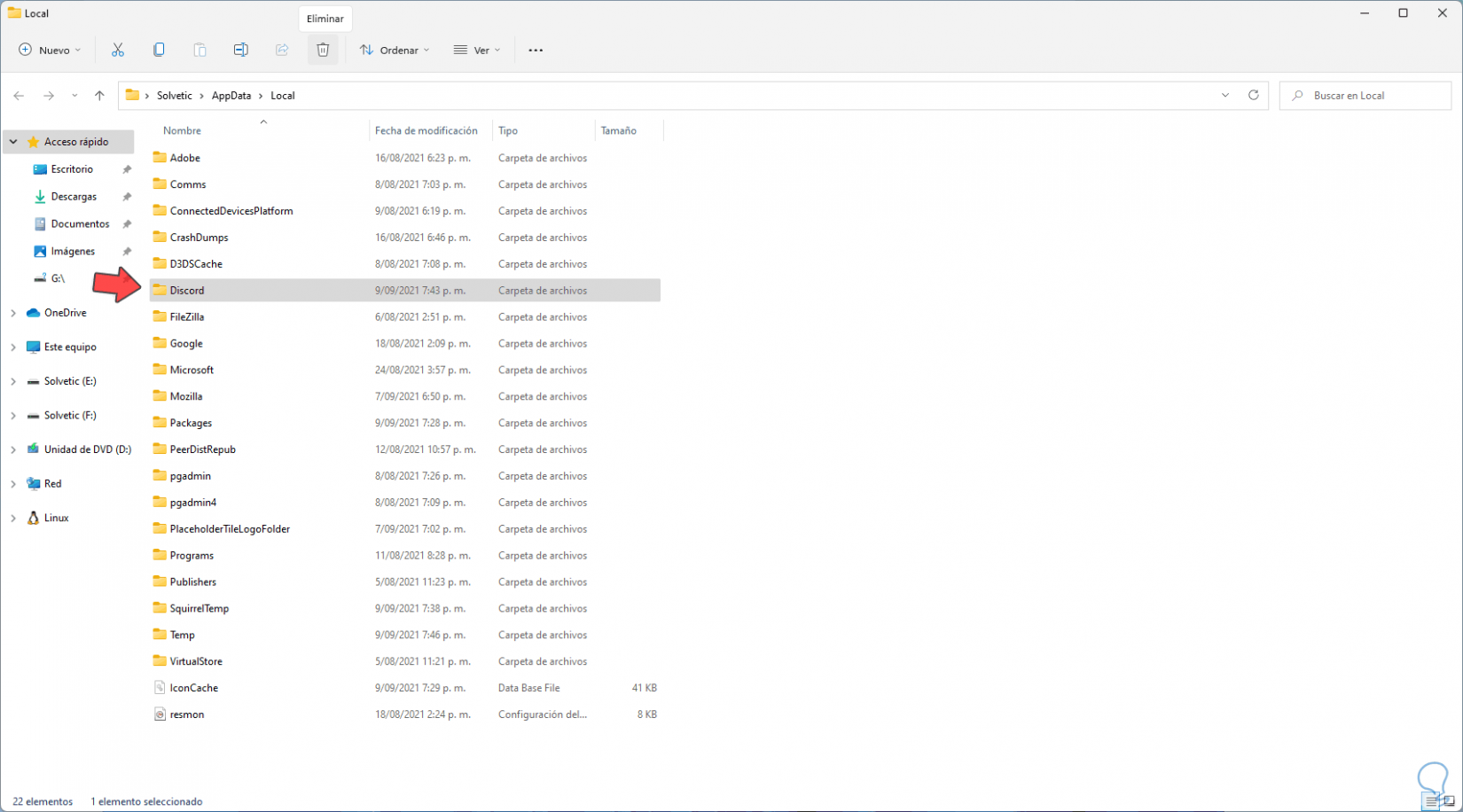Open recent locations dropdown arrow
This screenshot has height=812, width=1463.
tap(74, 96)
